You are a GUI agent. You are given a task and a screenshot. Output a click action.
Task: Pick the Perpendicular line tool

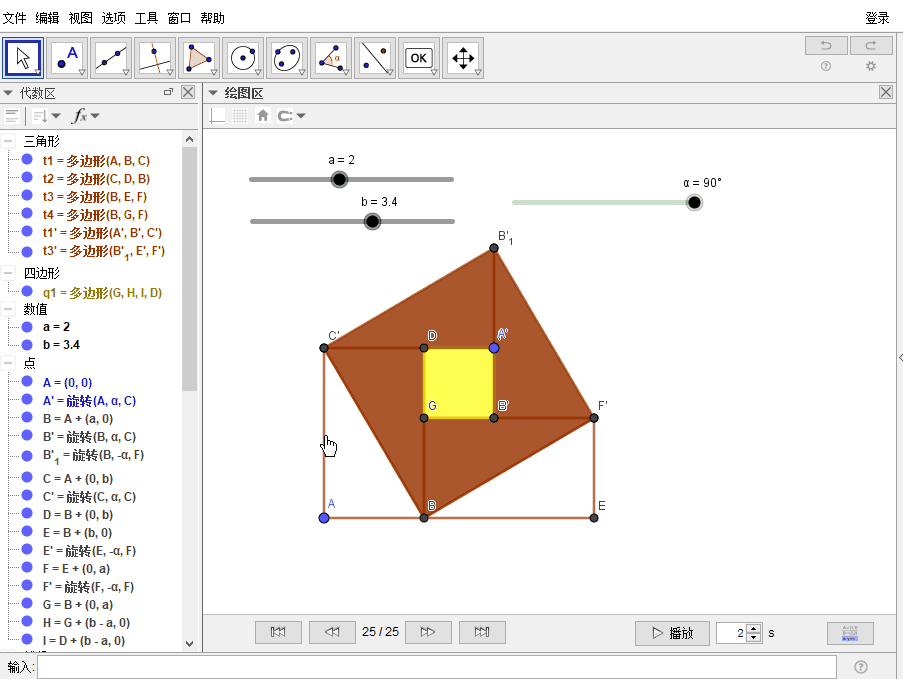(155, 58)
